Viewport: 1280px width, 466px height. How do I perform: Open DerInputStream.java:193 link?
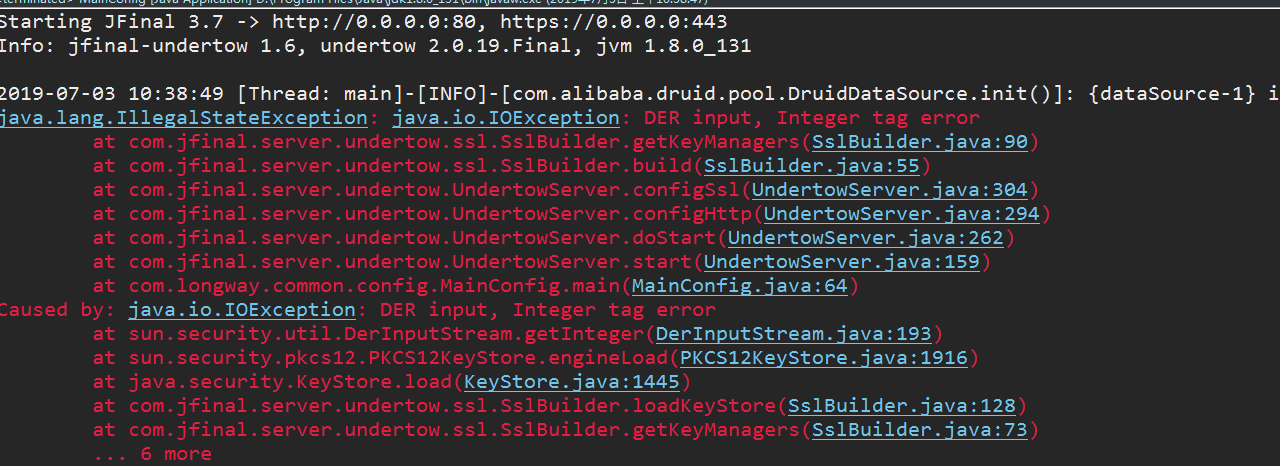(794, 334)
